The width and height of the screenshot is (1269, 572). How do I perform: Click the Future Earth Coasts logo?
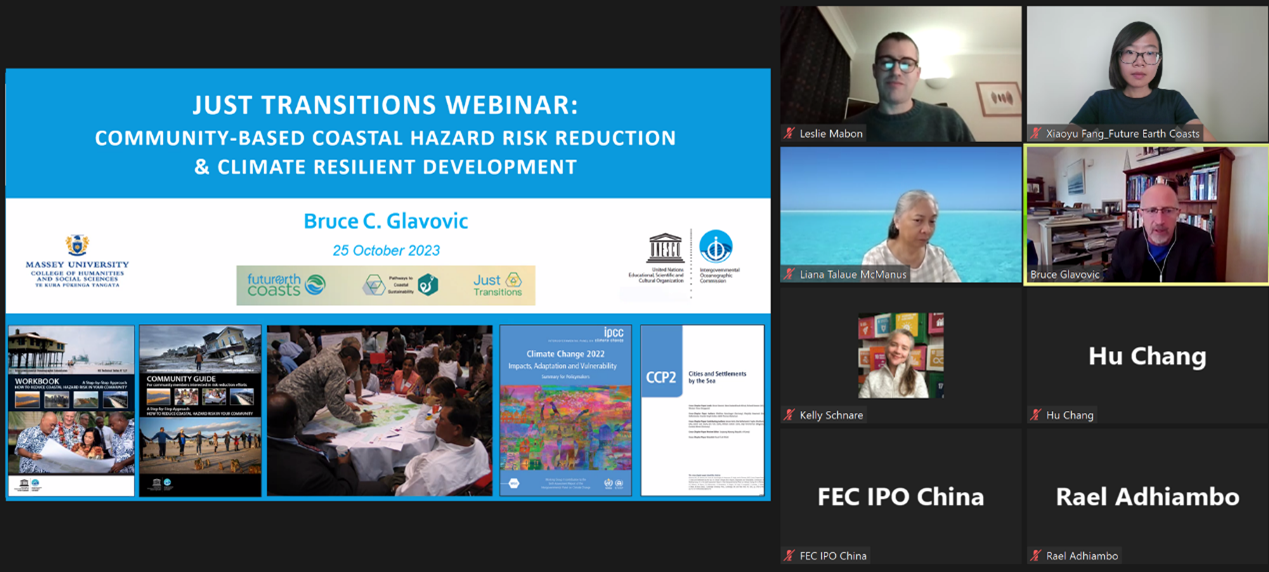(x=286, y=286)
